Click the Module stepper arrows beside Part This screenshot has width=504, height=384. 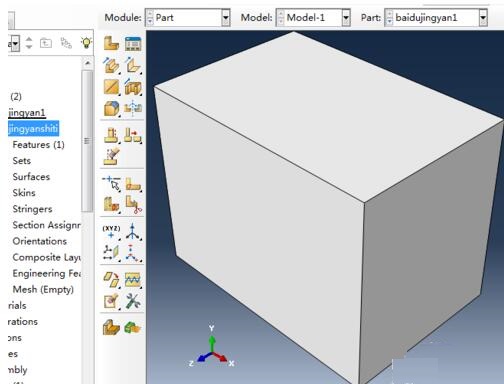pyautogui.click(x=150, y=18)
